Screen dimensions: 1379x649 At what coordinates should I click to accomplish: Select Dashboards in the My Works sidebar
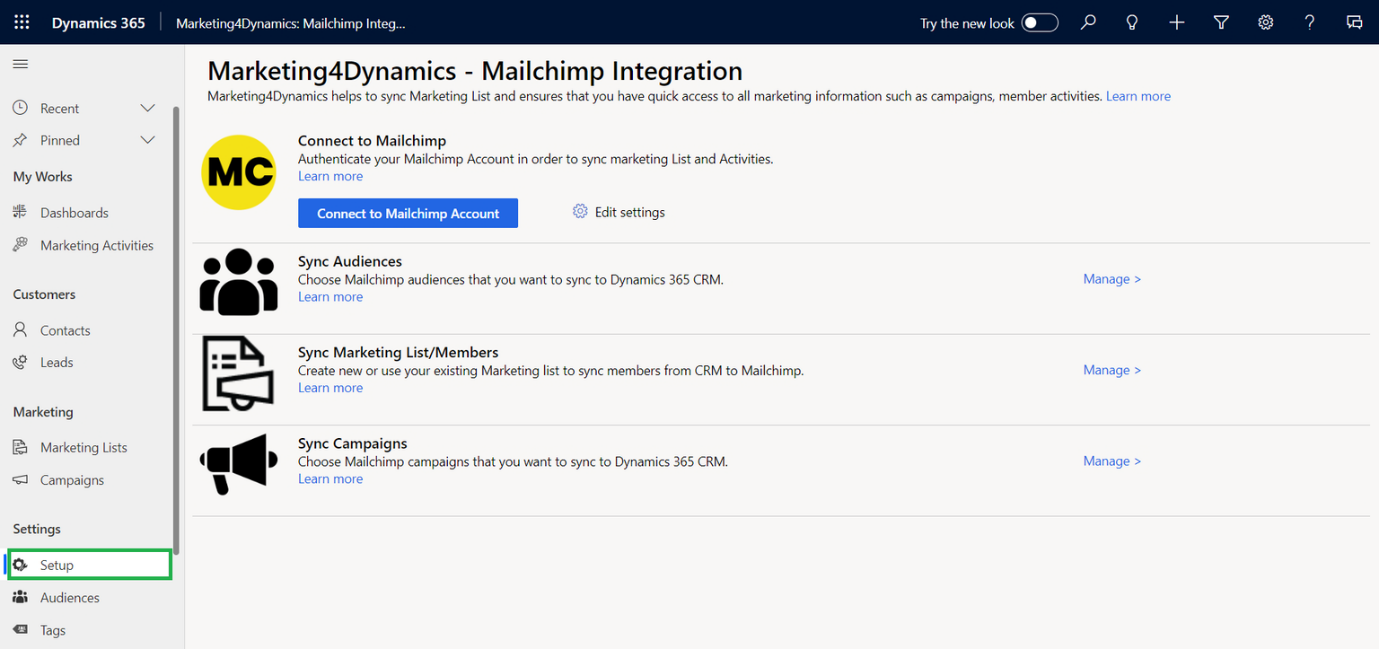coord(73,212)
